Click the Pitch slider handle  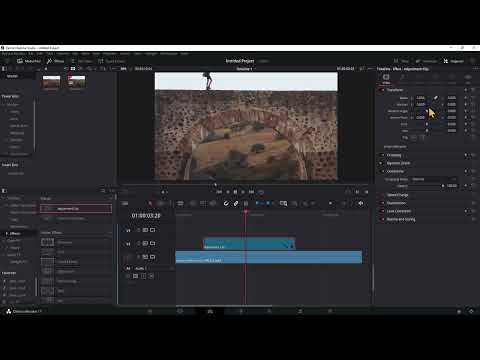tap(427, 124)
